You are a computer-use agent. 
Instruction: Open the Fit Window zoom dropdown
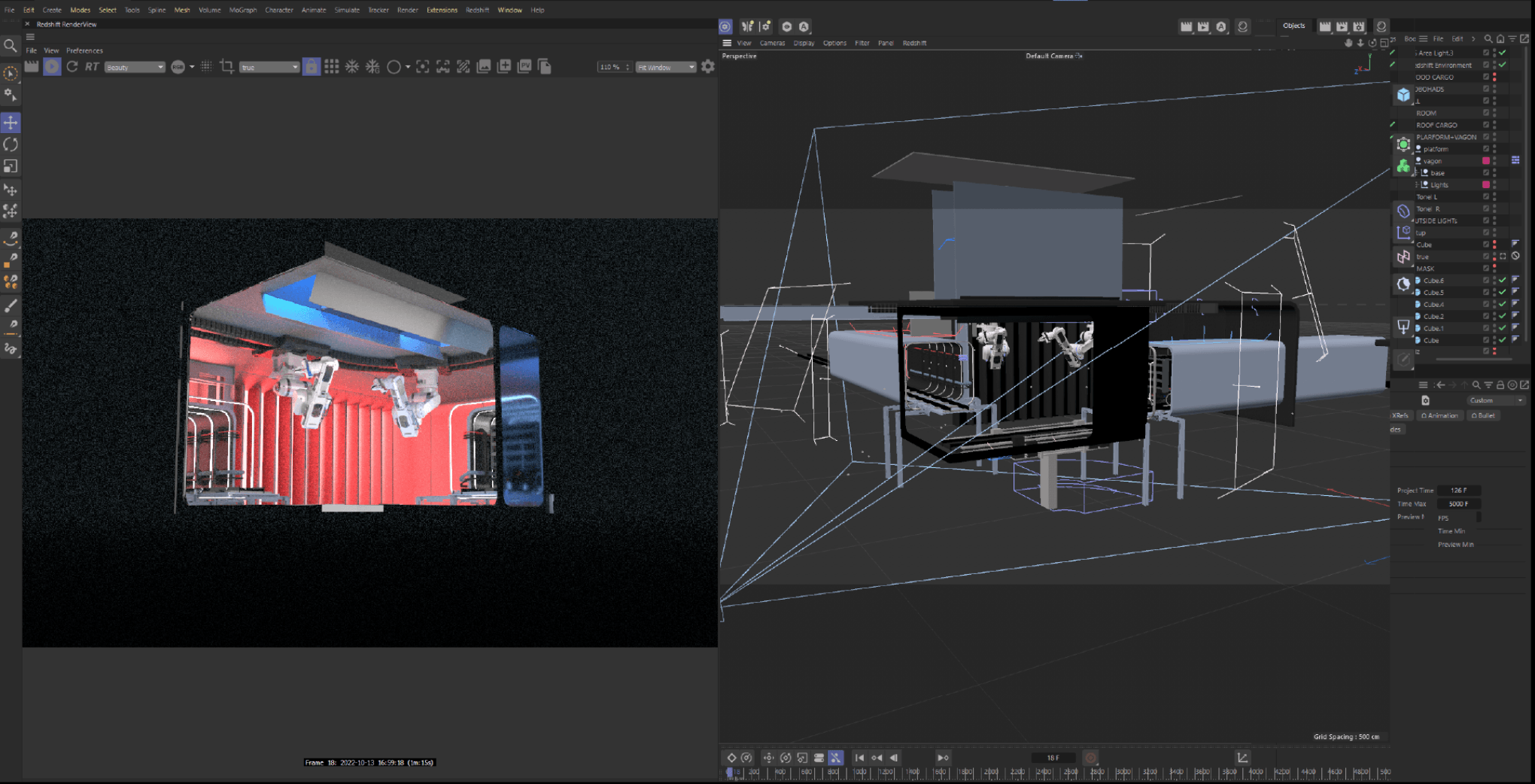click(666, 68)
